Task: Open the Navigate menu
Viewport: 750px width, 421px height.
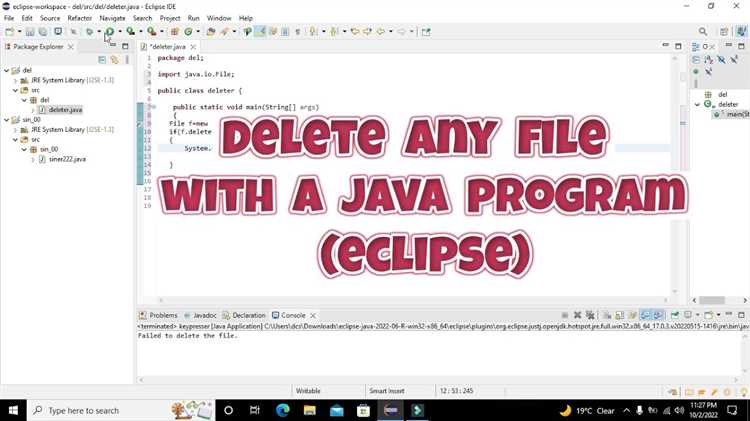Action: coord(112,18)
